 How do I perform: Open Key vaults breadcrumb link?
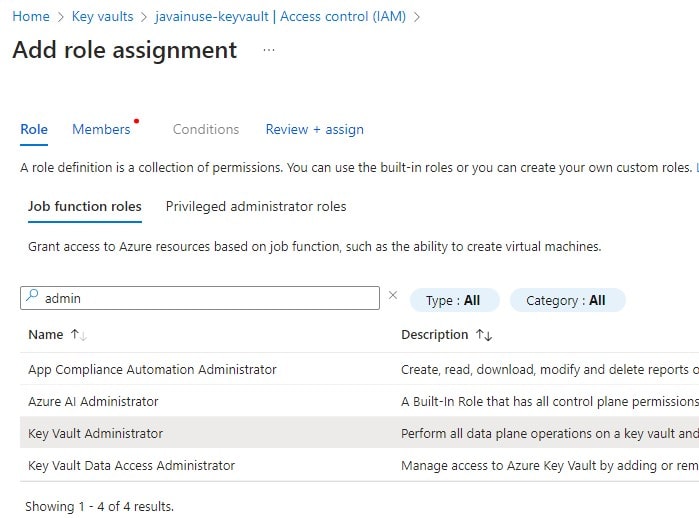pyautogui.click(x=103, y=16)
